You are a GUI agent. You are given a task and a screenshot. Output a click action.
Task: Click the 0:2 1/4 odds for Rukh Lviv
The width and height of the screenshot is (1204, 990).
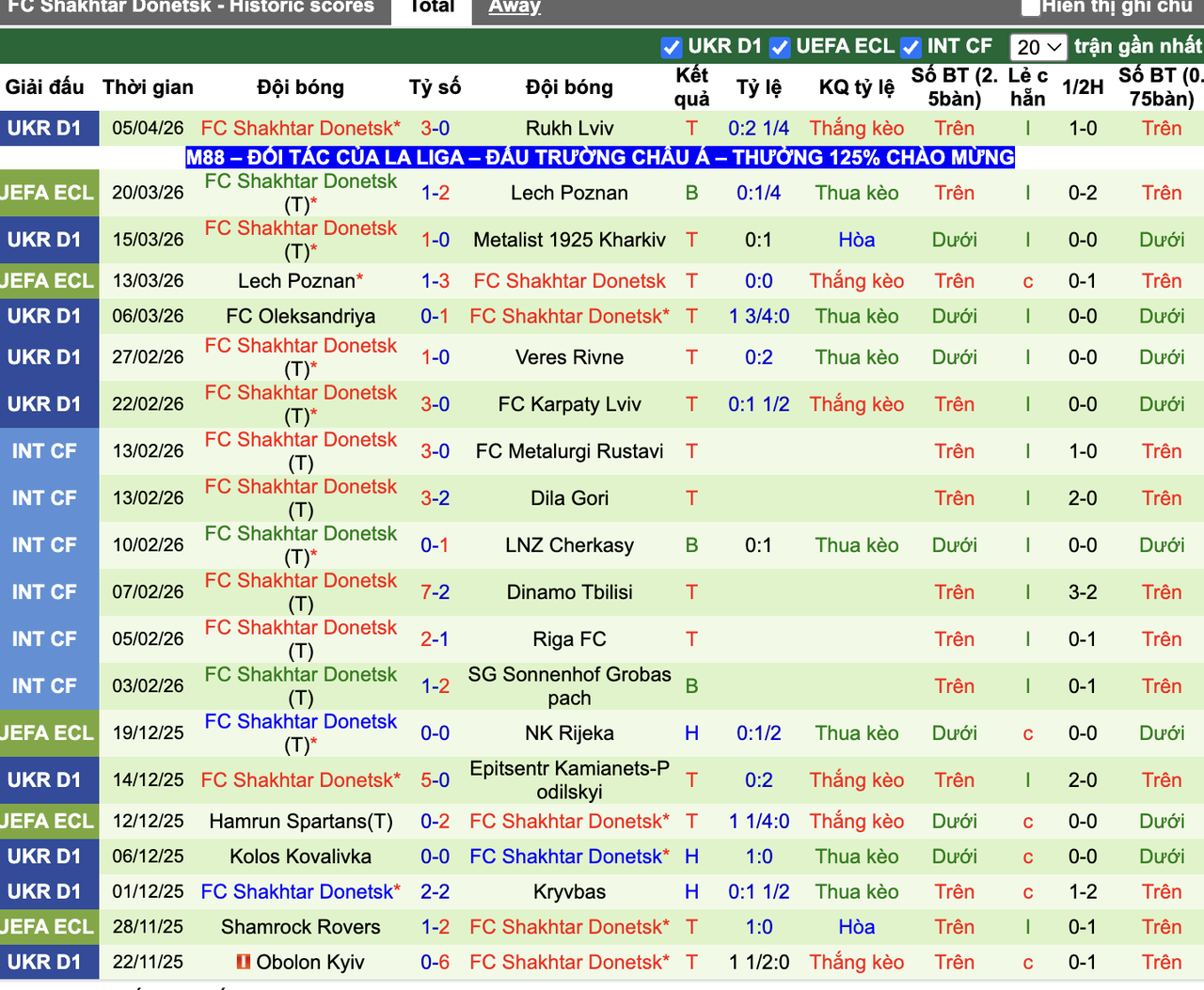click(759, 128)
